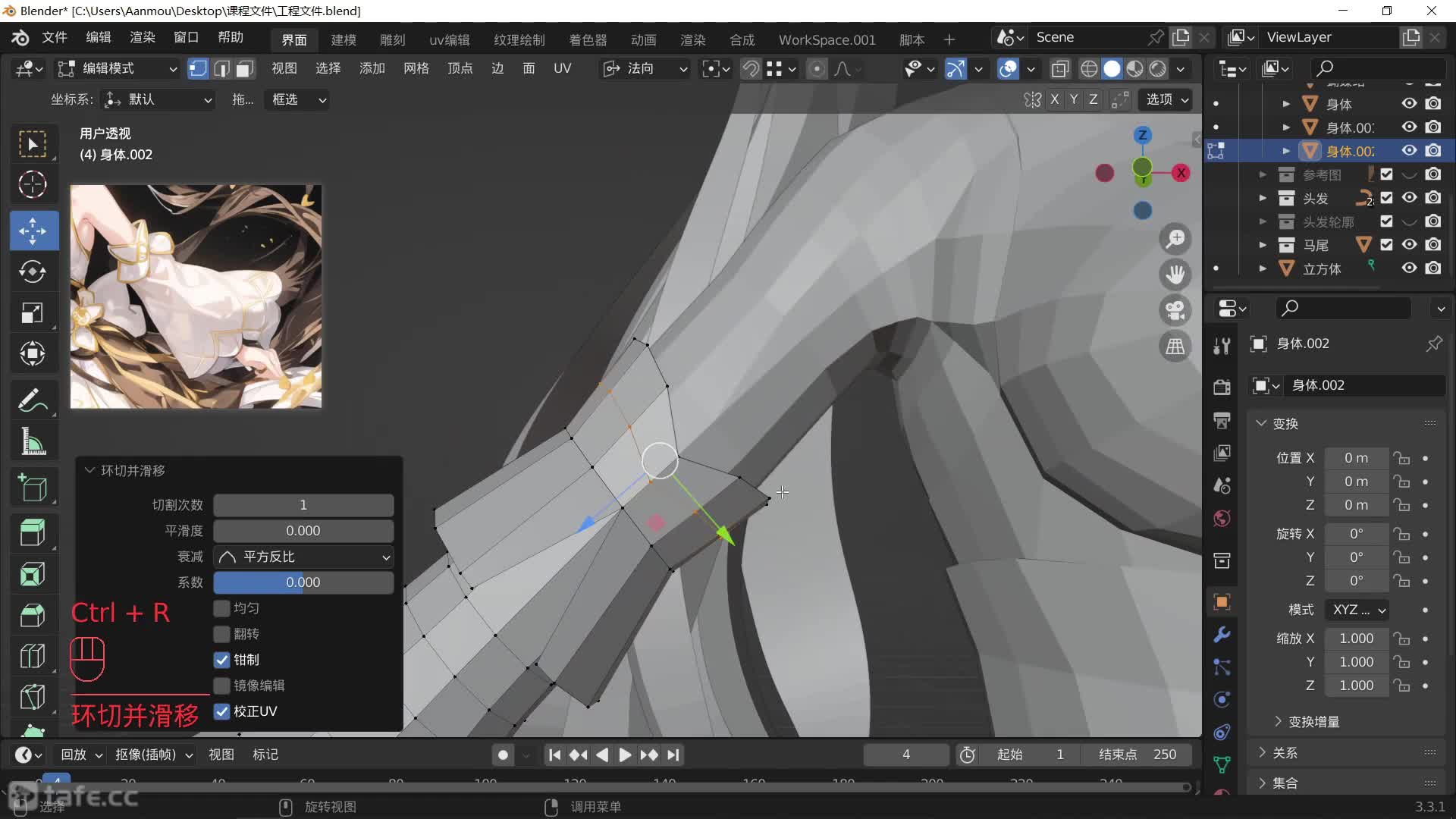Screen dimensions: 1456x819
Task: Open the 编辑模式 mode dropdown
Action: coord(118,69)
